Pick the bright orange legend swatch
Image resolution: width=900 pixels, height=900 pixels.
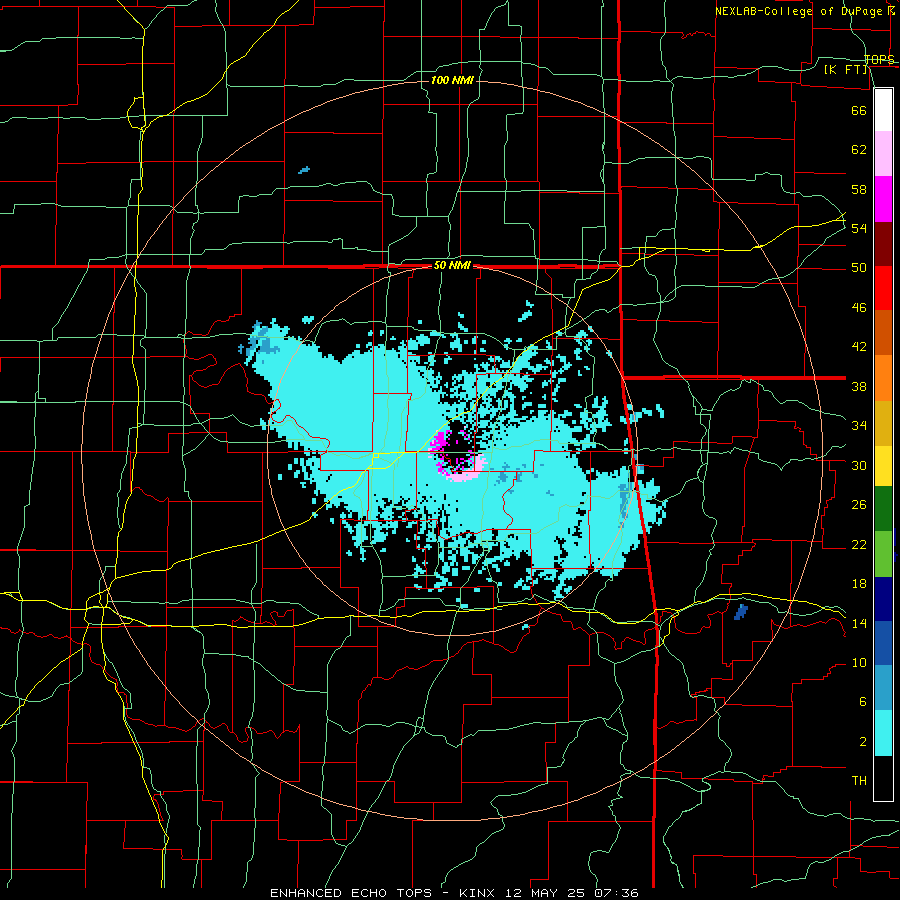pyautogui.click(x=883, y=378)
